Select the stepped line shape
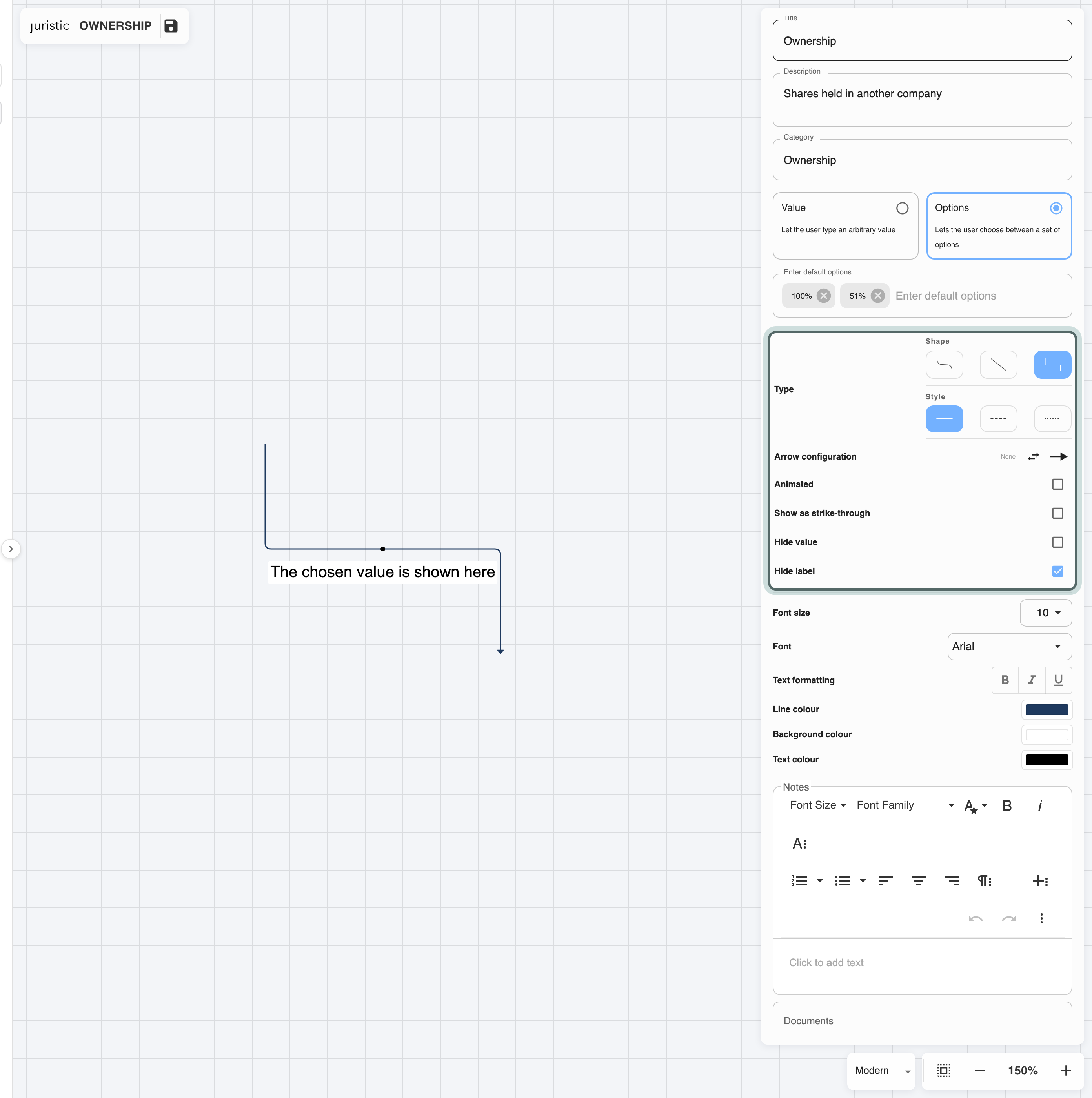Viewport: 1092px width, 1098px height. coord(1052,365)
